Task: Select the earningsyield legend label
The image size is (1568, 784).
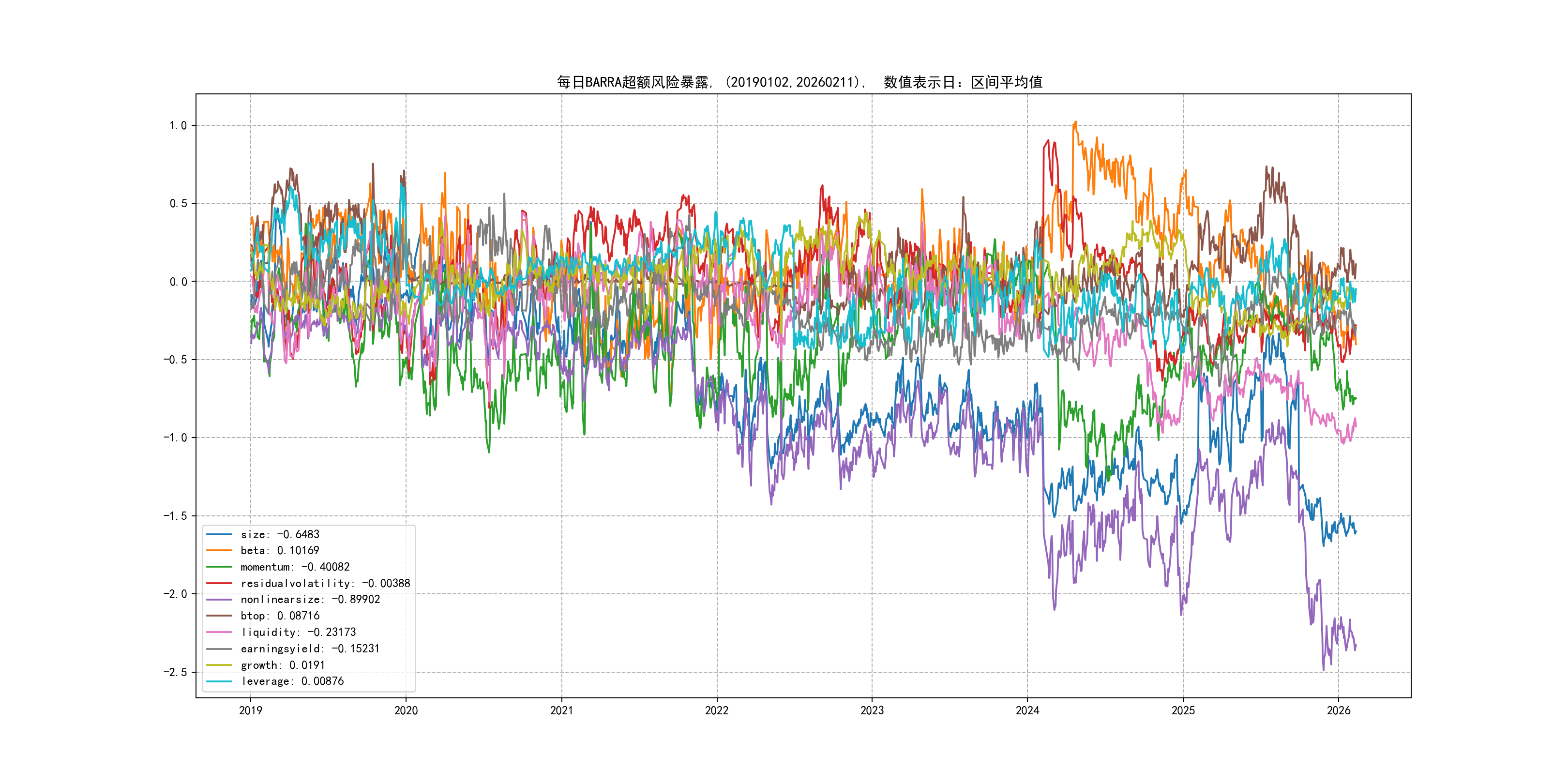Action: coord(310,649)
